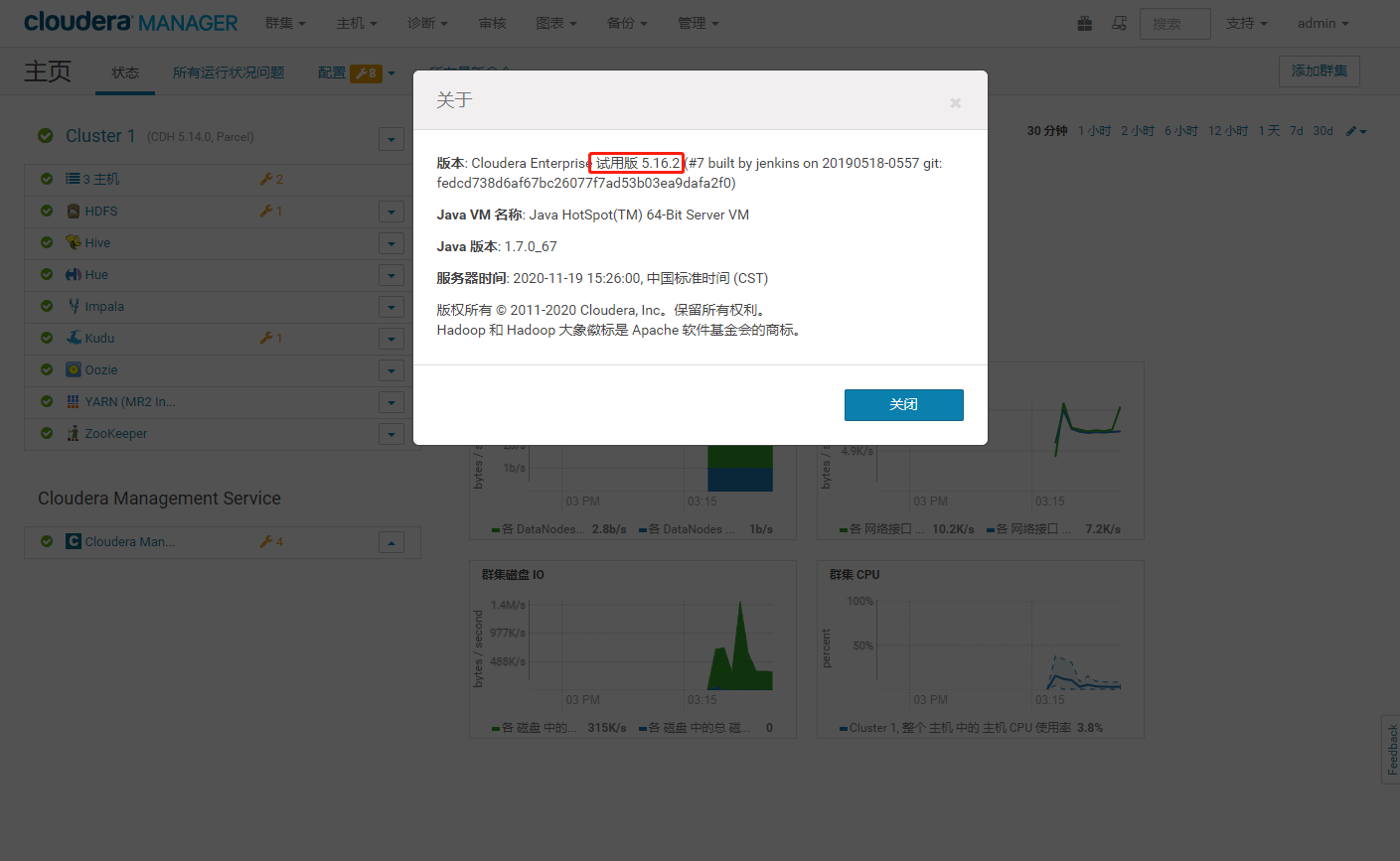Image resolution: width=1400 pixels, height=861 pixels.
Task: Open YARN row actions dropdown
Action: pyautogui.click(x=391, y=402)
